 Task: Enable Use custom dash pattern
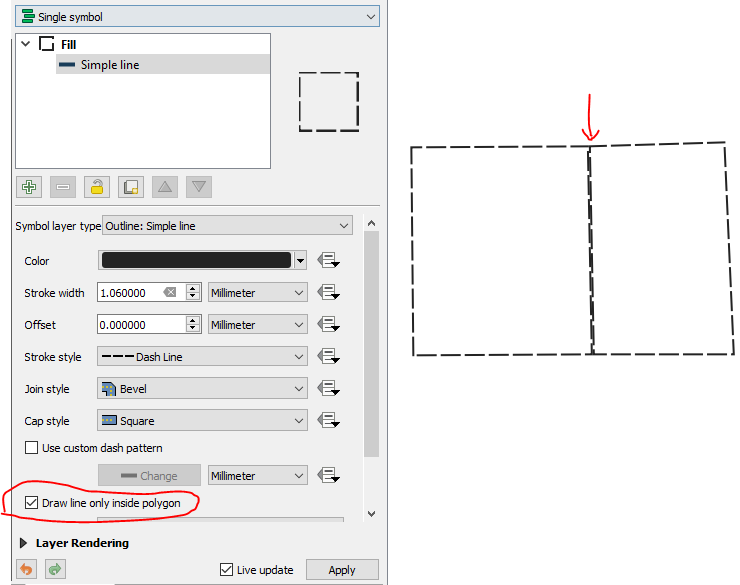coord(32,448)
